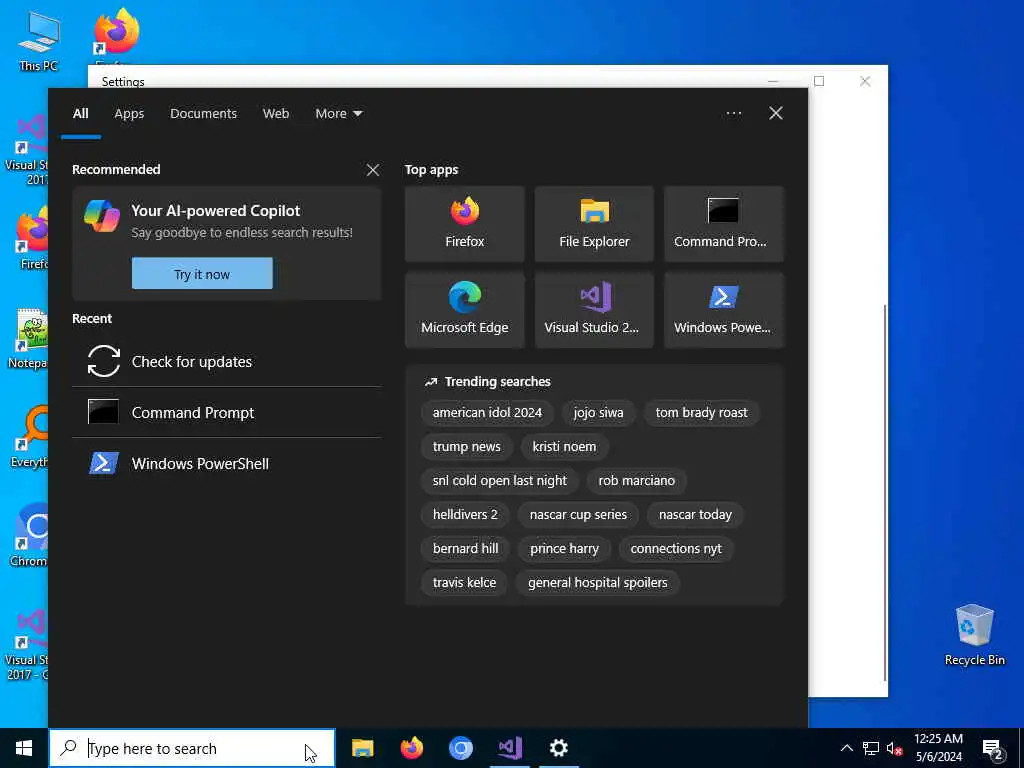This screenshot has width=1024, height=768.
Task: Open Firefox on the taskbar
Action: [411, 748]
